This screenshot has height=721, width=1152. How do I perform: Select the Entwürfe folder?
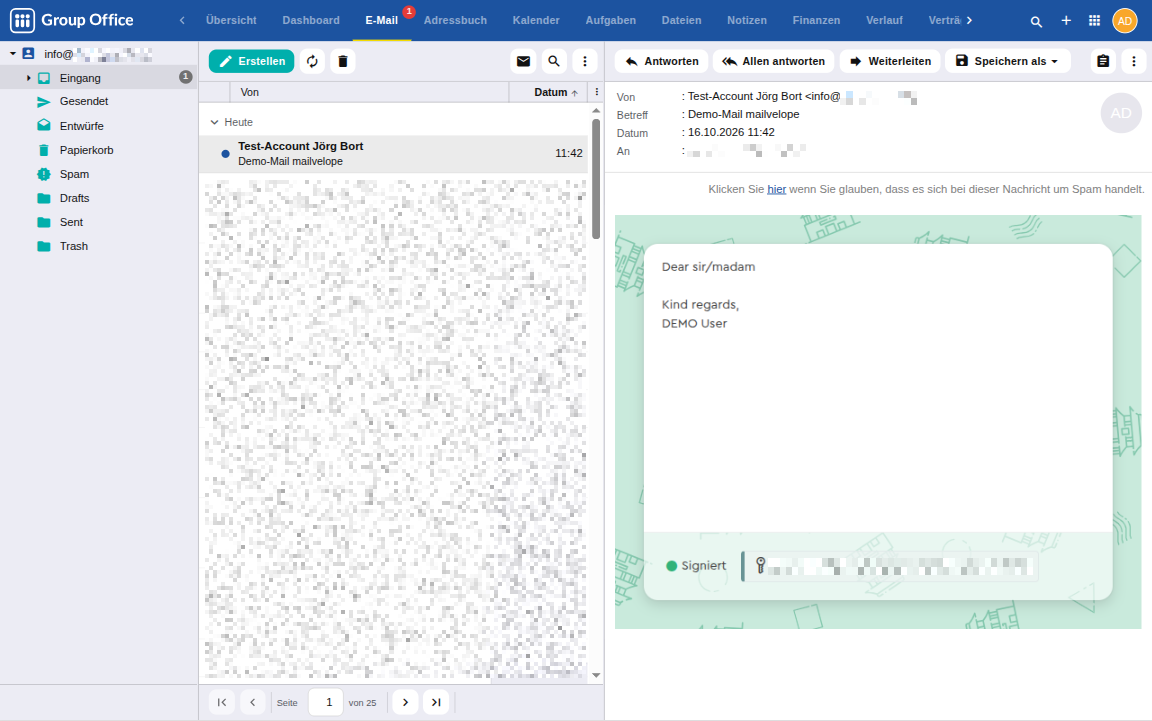pyautogui.click(x=82, y=126)
